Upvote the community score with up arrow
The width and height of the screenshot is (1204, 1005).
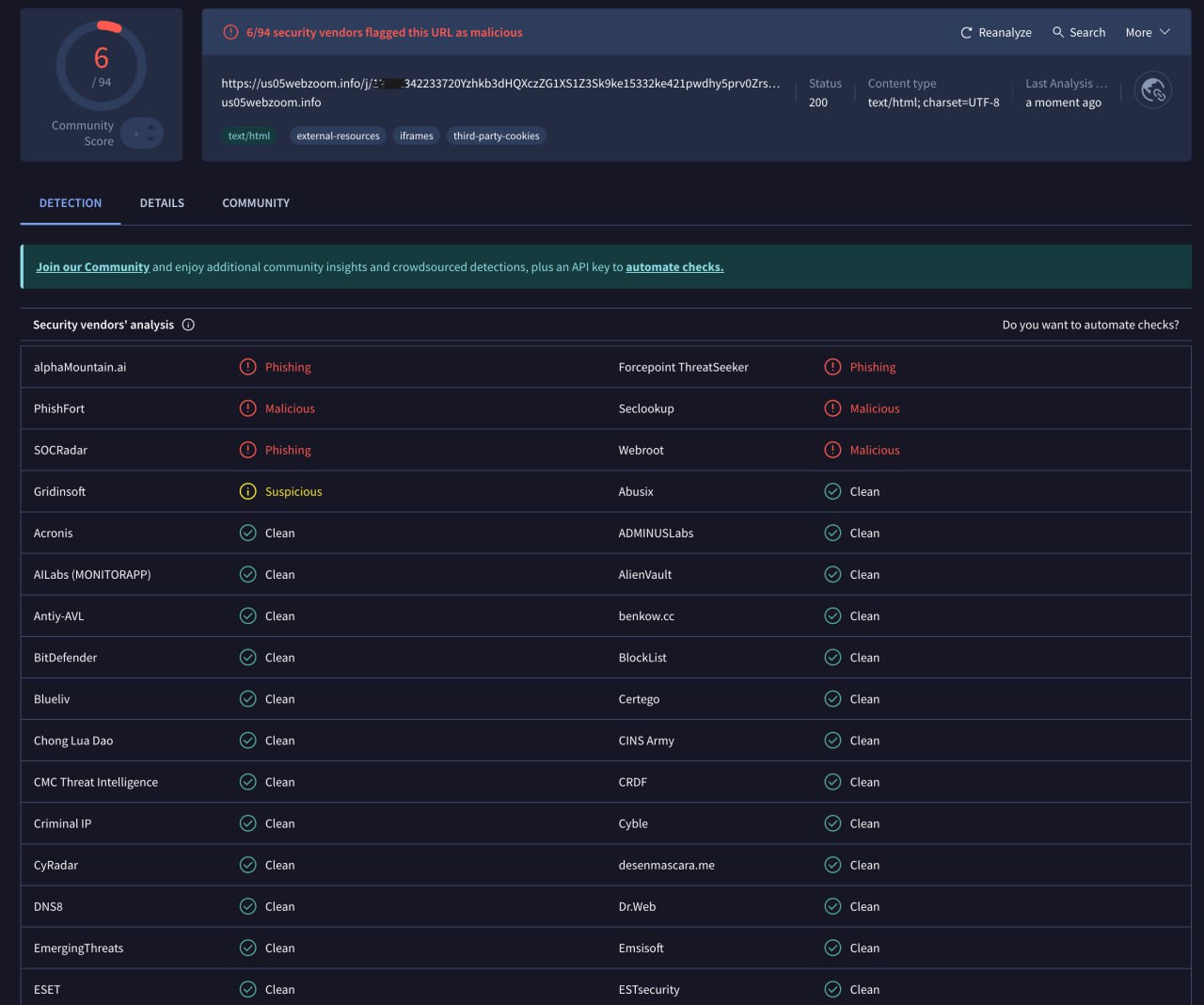click(151, 127)
